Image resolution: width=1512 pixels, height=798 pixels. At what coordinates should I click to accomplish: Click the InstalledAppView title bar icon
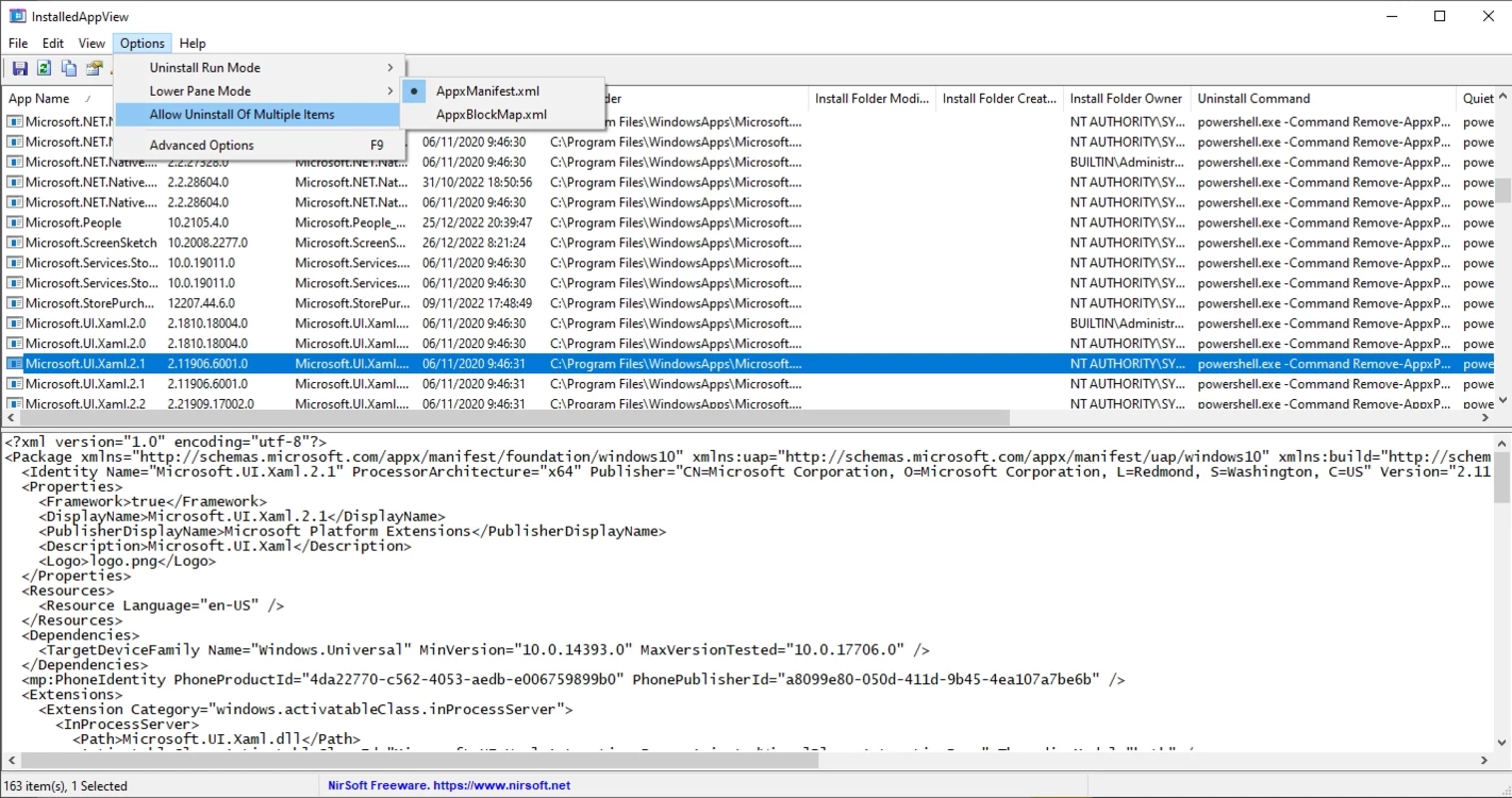pyautogui.click(x=17, y=16)
